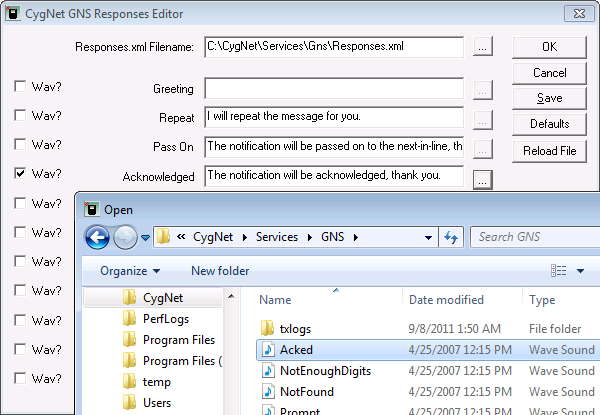Change view with the view layout icon
Viewport: 600px width, 415px height.
[x=559, y=270]
